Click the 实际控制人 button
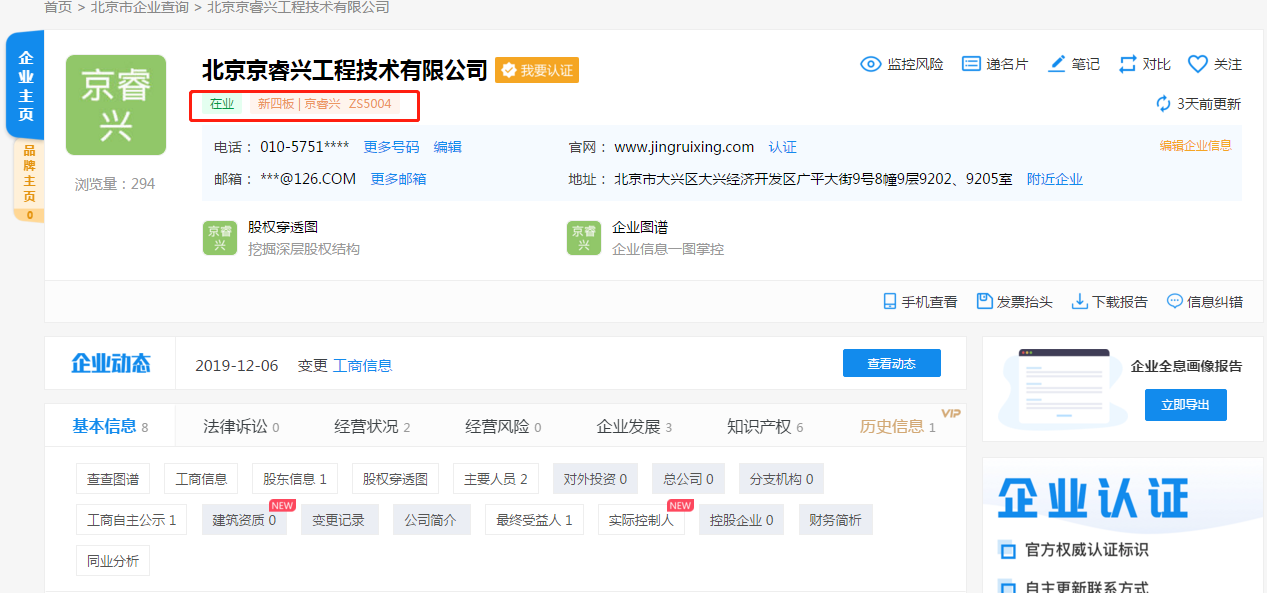 click(x=641, y=520)
